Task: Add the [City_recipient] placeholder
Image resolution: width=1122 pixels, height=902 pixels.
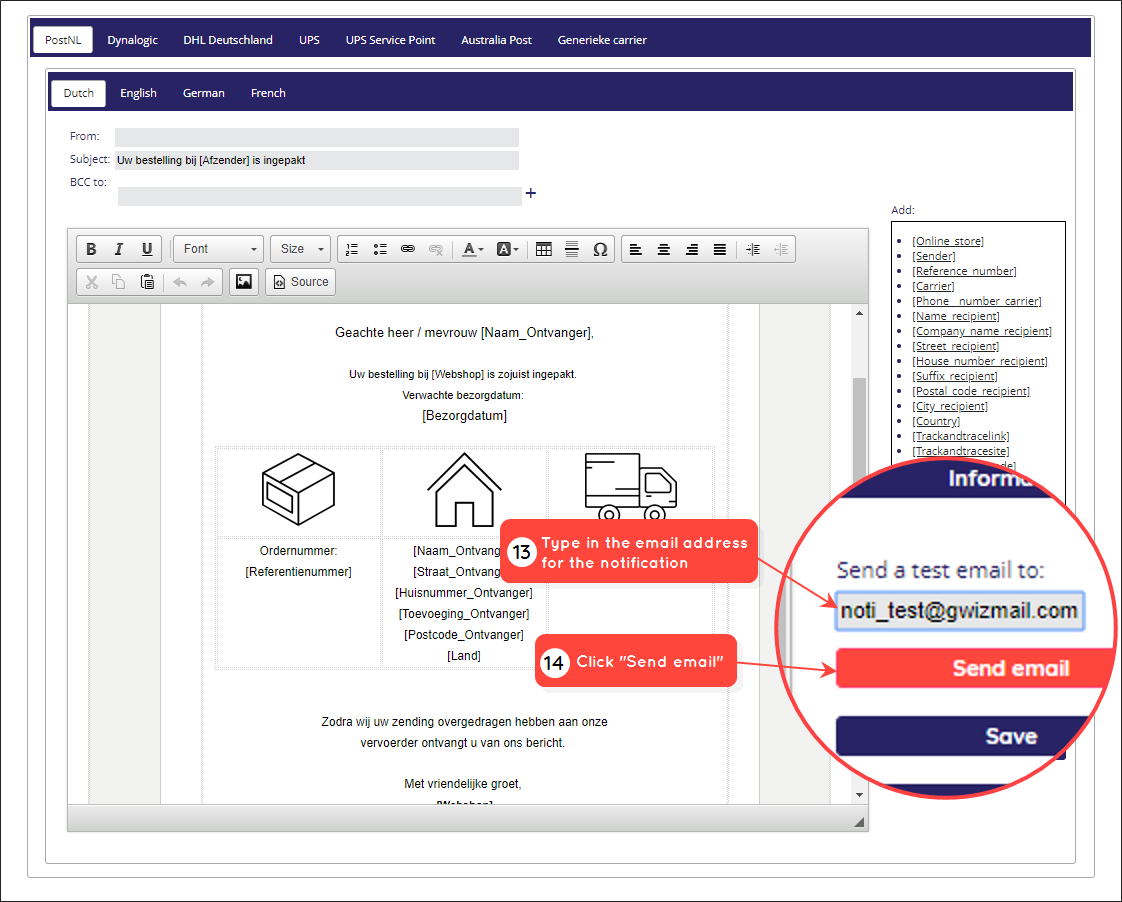Action: (x=950, y=406)
